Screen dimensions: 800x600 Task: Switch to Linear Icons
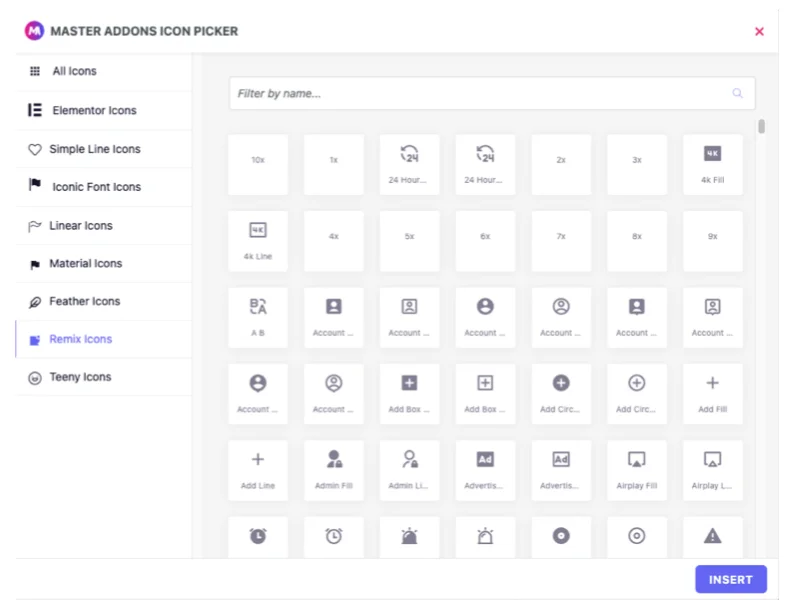tap(104, 226)
